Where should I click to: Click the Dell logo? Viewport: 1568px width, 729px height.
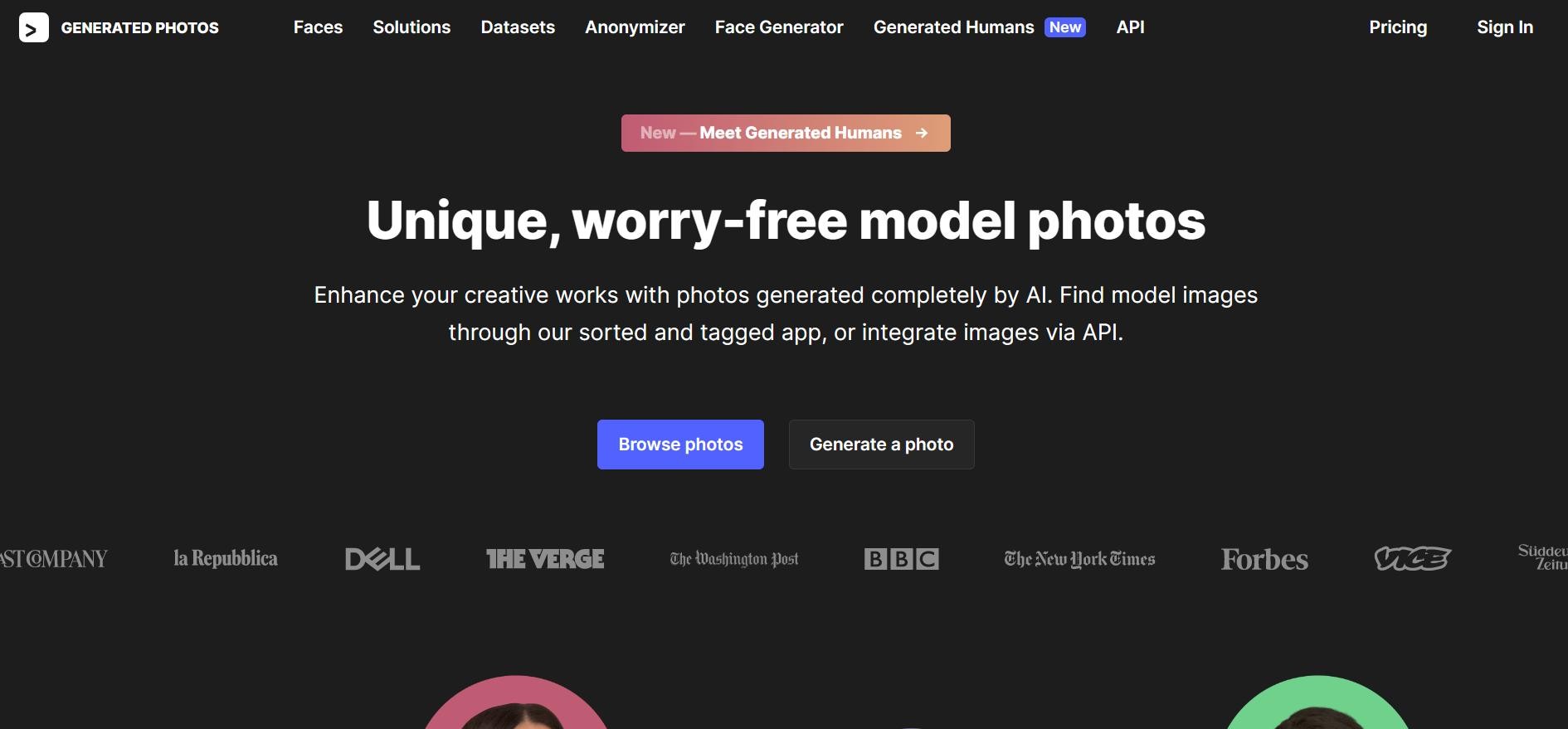(x=382, y=559)
